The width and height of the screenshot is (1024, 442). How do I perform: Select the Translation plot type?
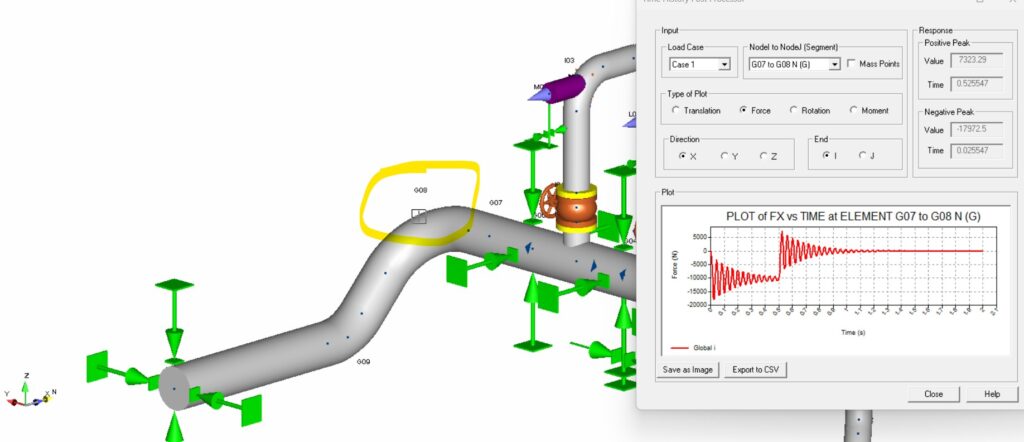click(678, 110)
